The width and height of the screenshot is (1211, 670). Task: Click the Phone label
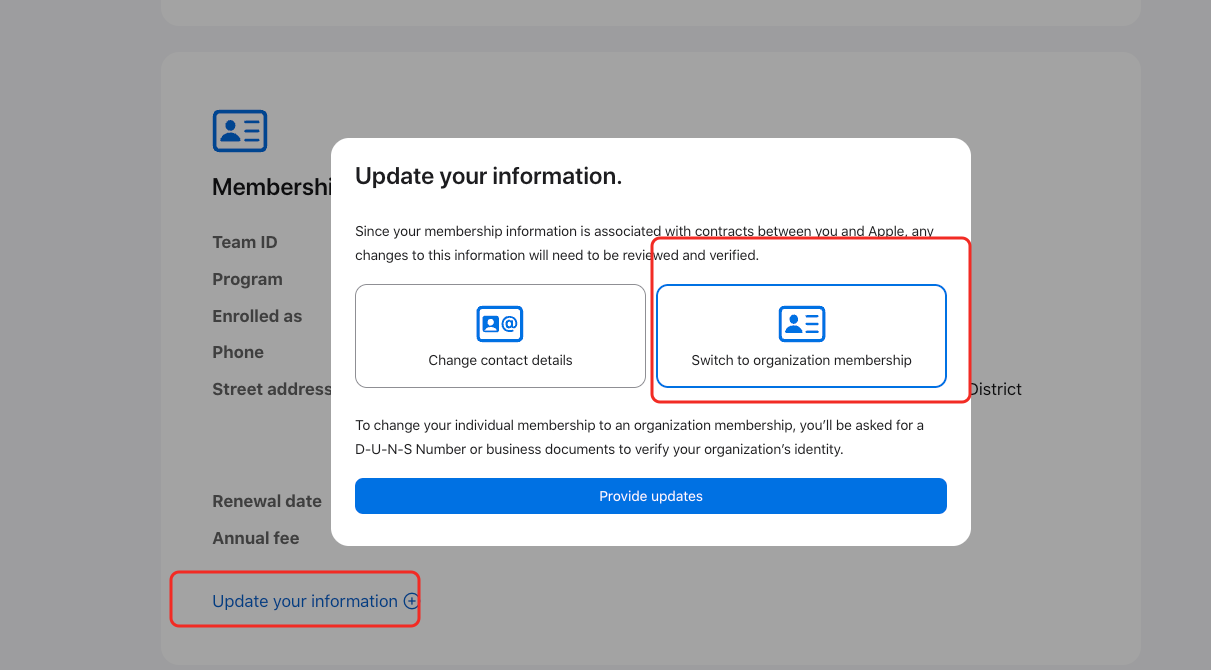[x=238, y=352]
